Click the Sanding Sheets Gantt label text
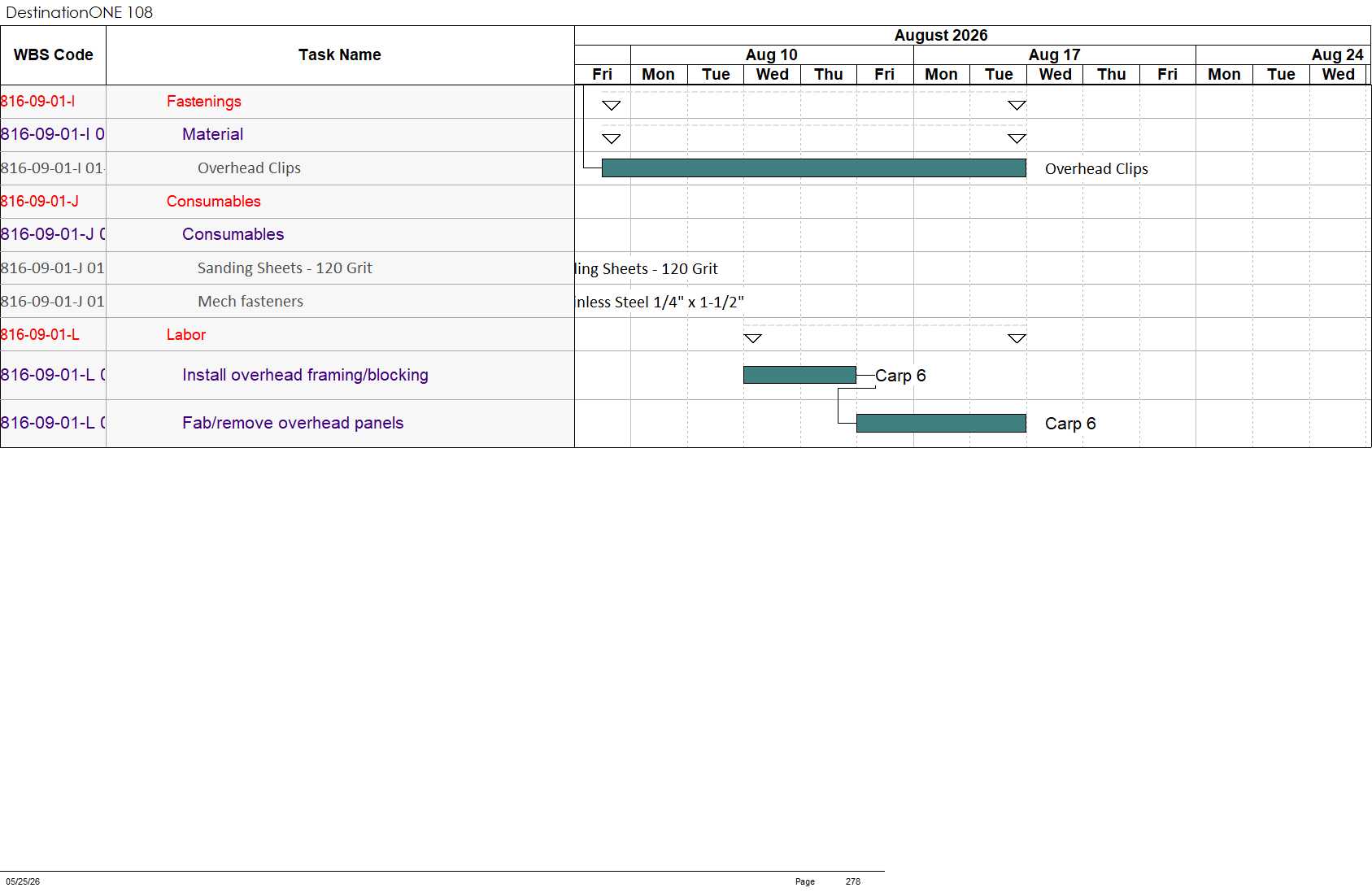The height and width of the screenshot is (892, 1372). tap(647, 269)
